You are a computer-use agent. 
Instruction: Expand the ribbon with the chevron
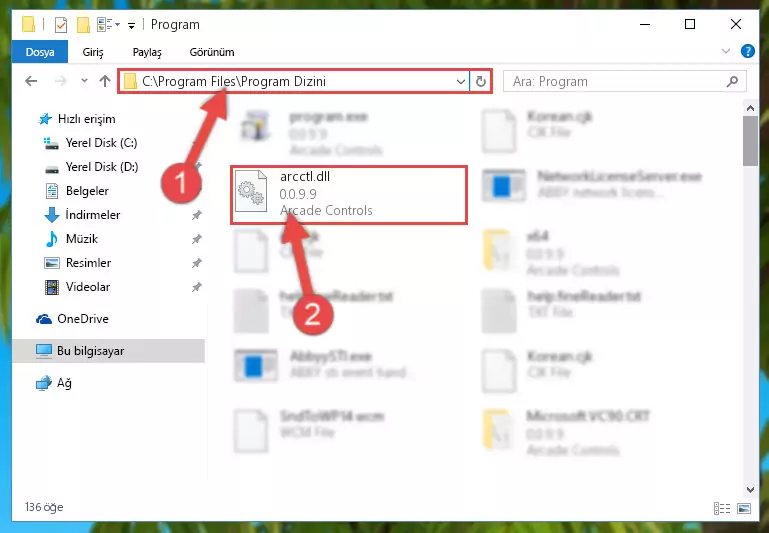click(726, 51)
